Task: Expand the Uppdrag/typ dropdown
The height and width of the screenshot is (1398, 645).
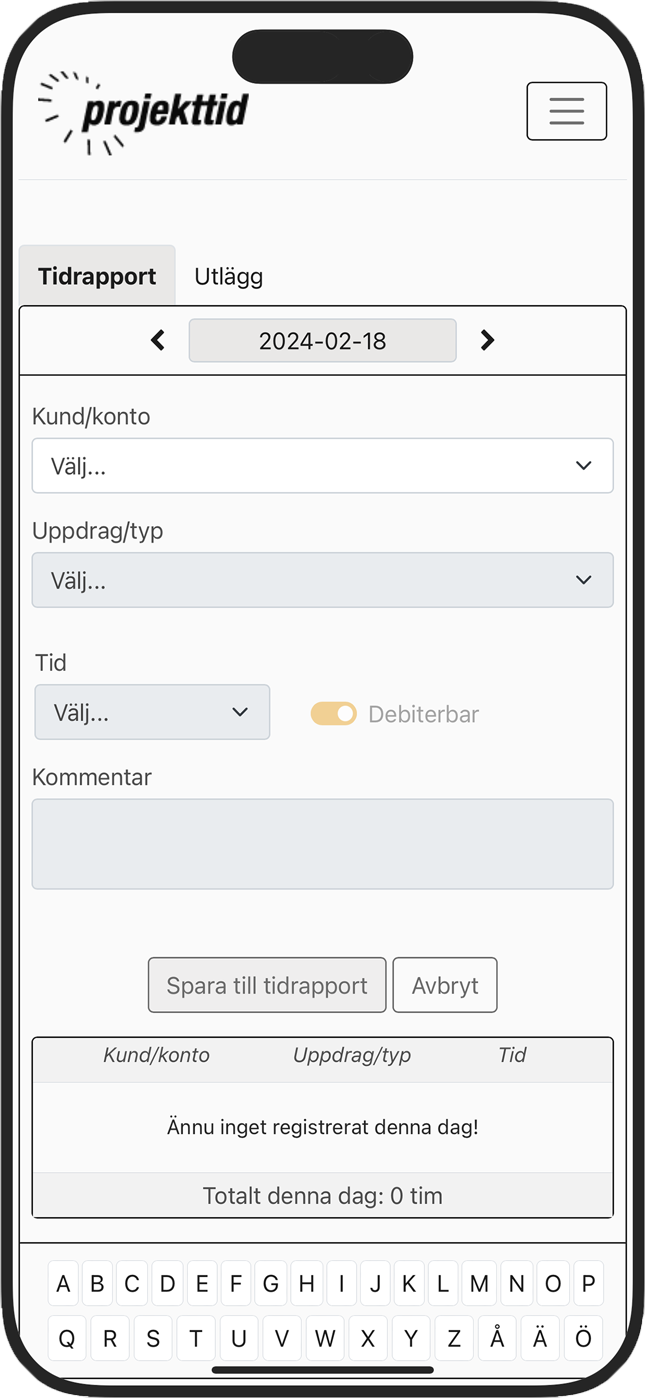Action: 322,580
